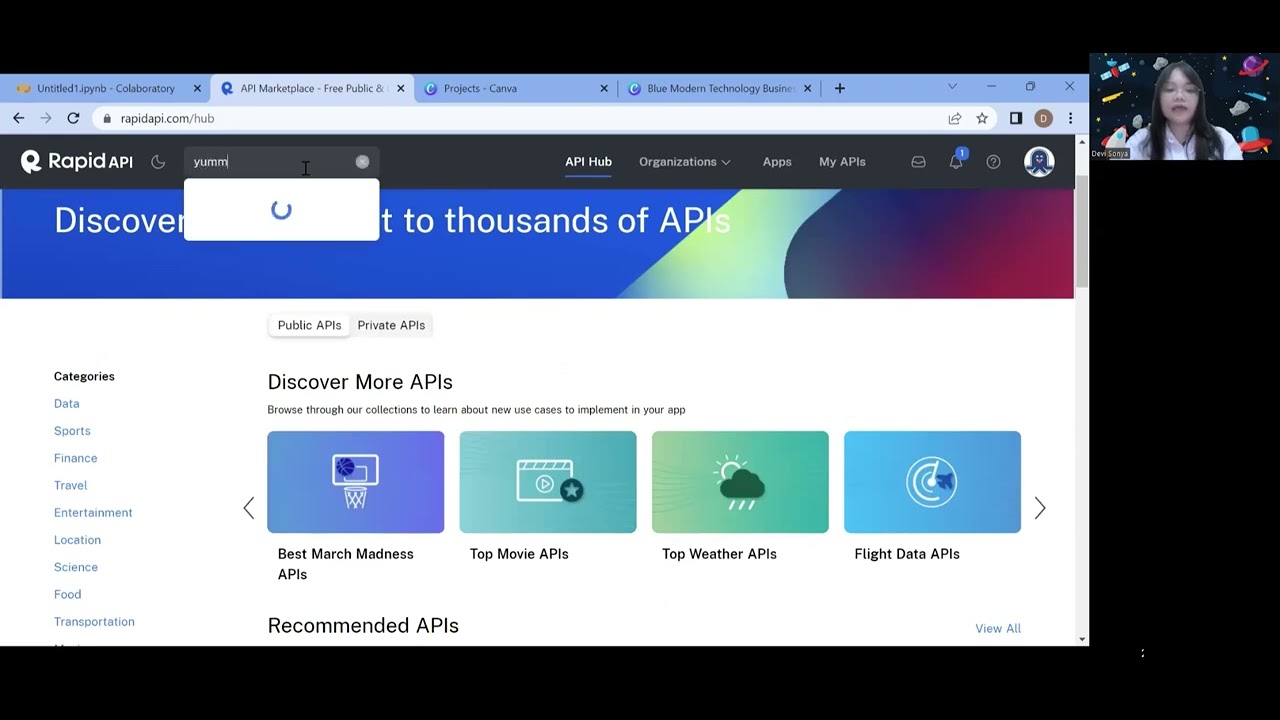Viewport: 1280px width, 720px height.
Task: Click the RapidAPI logo
Action: pyautogui.click(x=77, y=162)
